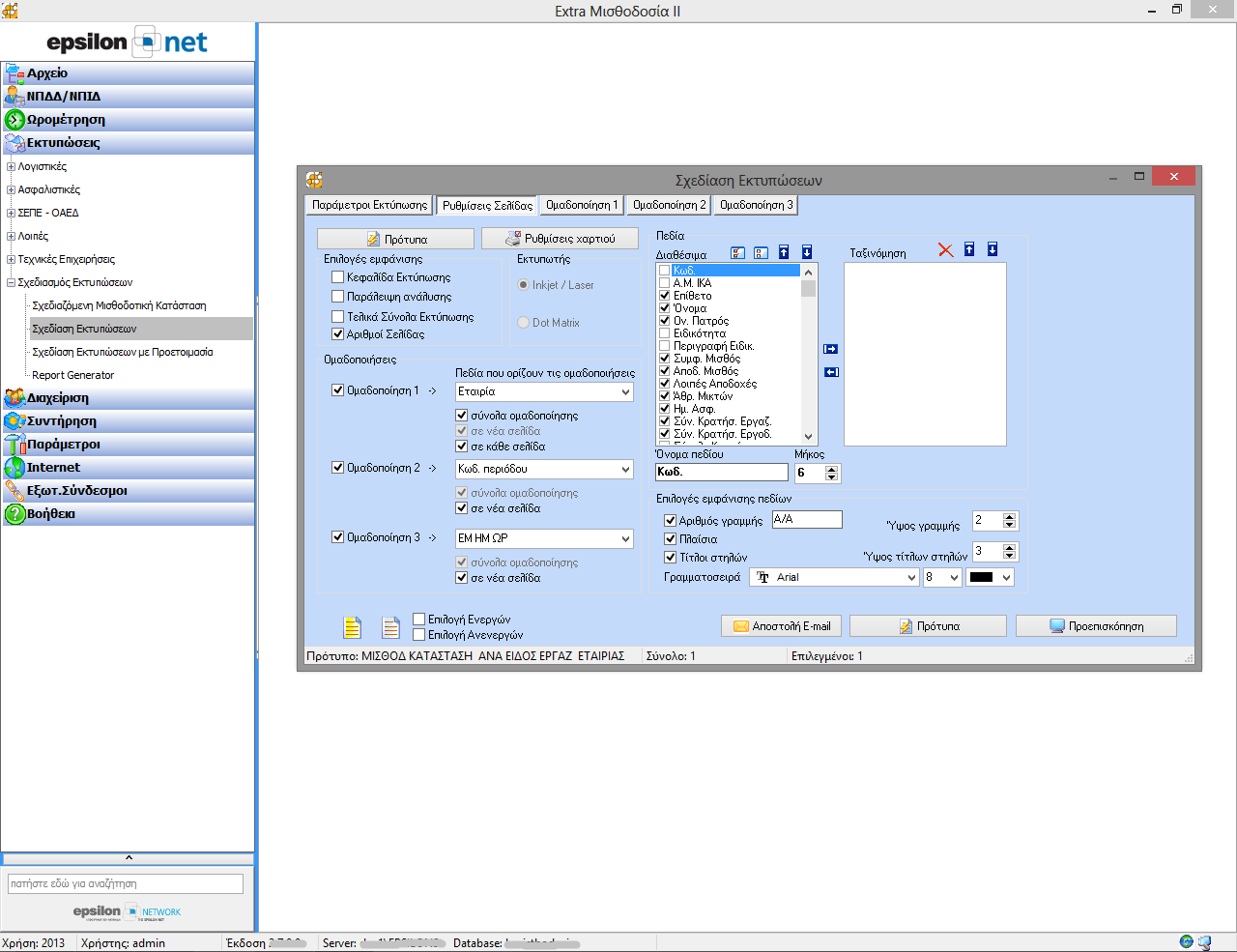This screenshot has width=1237, height=952.
Task: Click the Αποστολή E-mail button
Action: (x=782, y=626)
